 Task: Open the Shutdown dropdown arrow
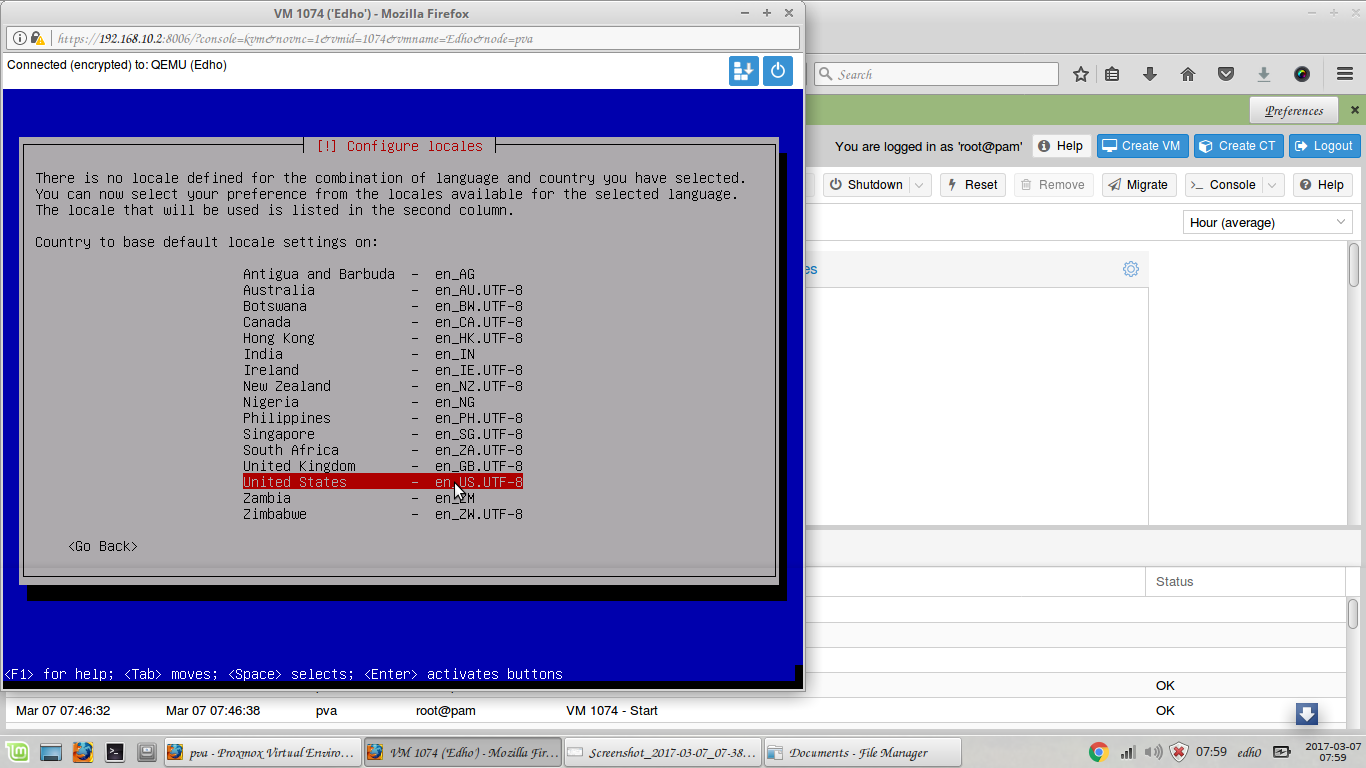(919, 184)
